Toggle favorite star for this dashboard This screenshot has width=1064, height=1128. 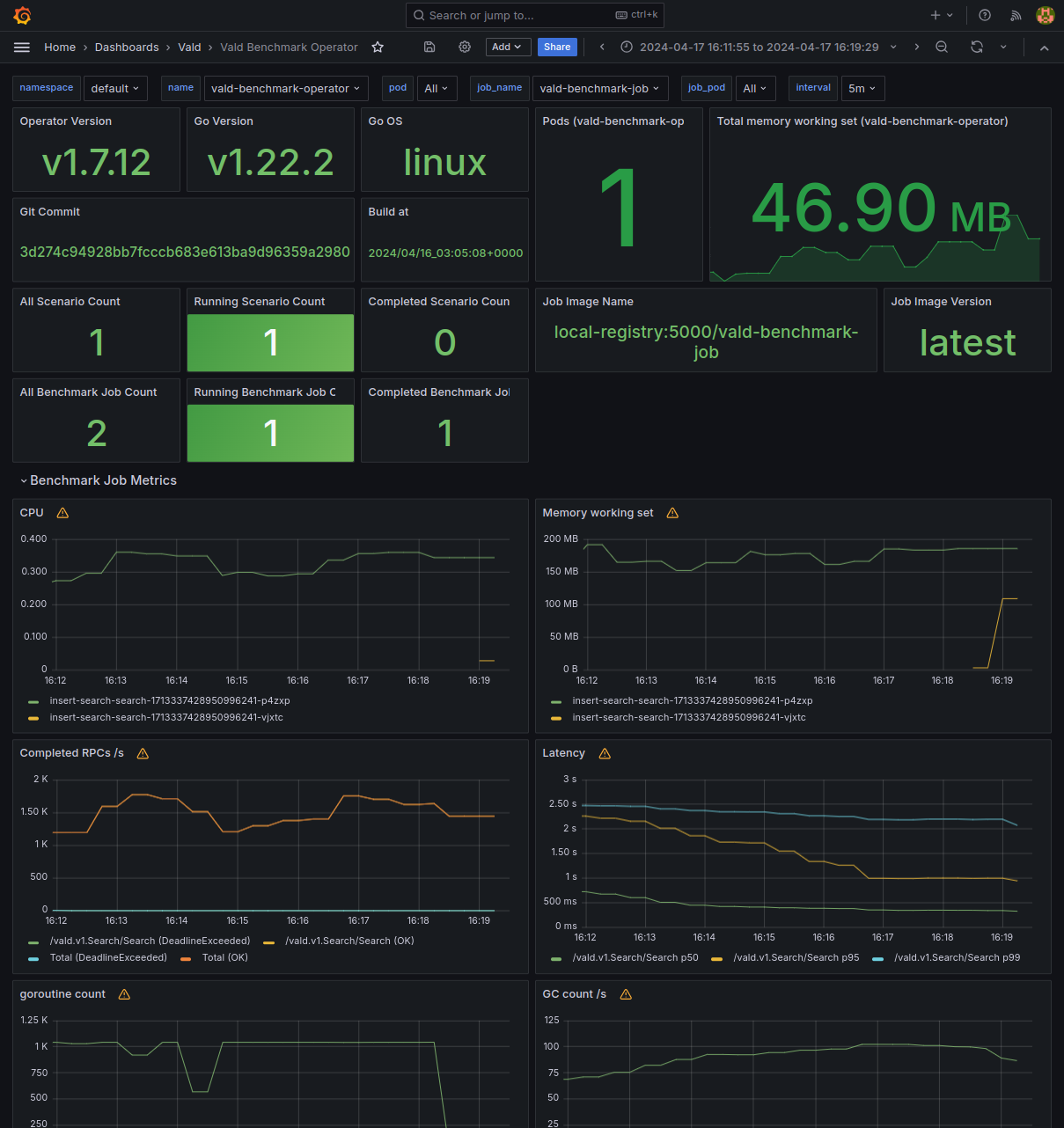pyautogui.click(x=378, y=47)
